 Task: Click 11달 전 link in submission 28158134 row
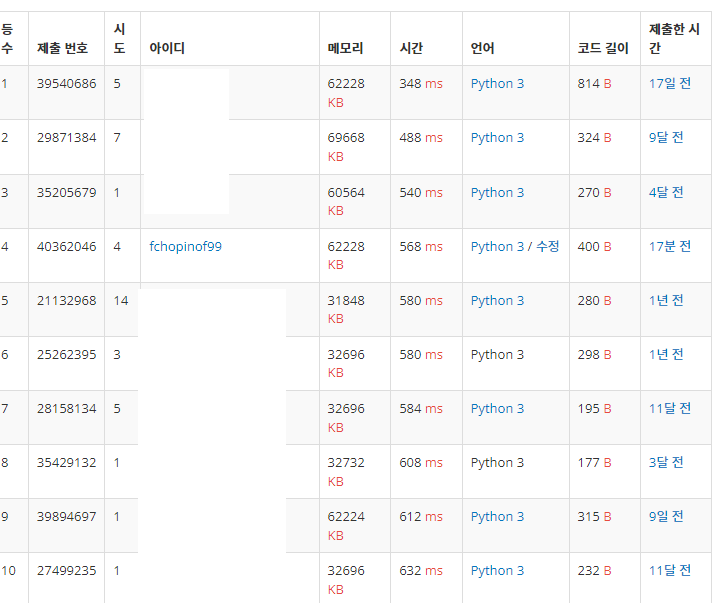pyautogui.click(x=670, y=409)
